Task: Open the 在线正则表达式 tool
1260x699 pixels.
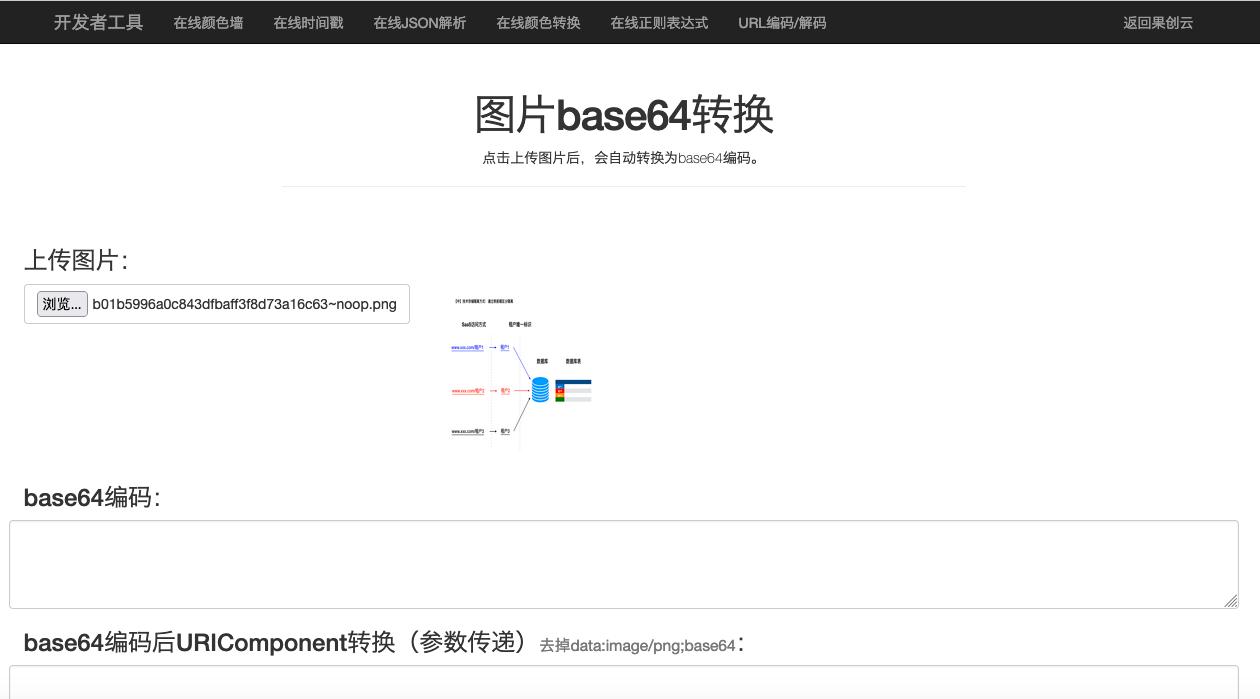Action: (658, 22)
